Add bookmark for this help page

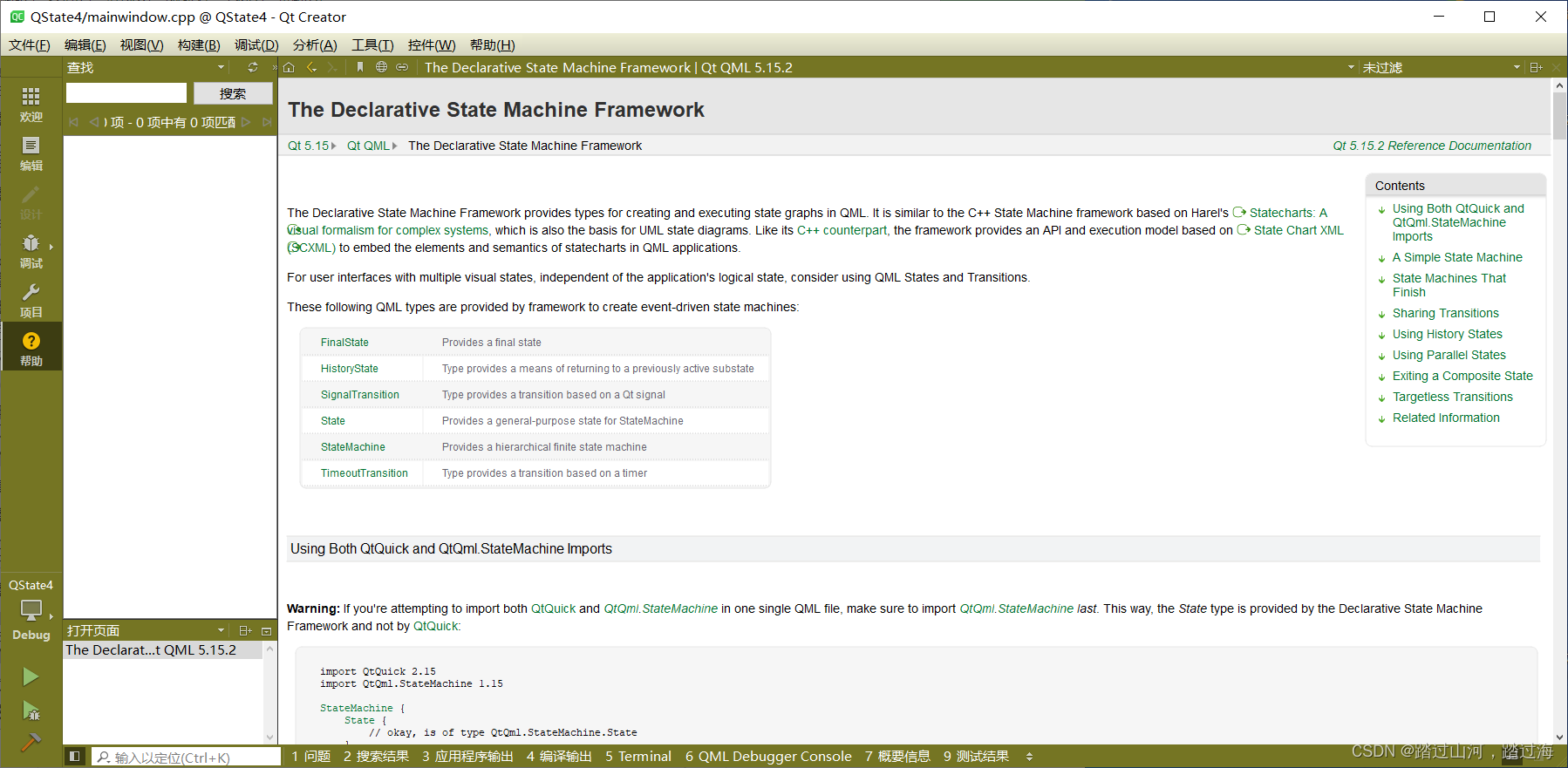point(359,67)
